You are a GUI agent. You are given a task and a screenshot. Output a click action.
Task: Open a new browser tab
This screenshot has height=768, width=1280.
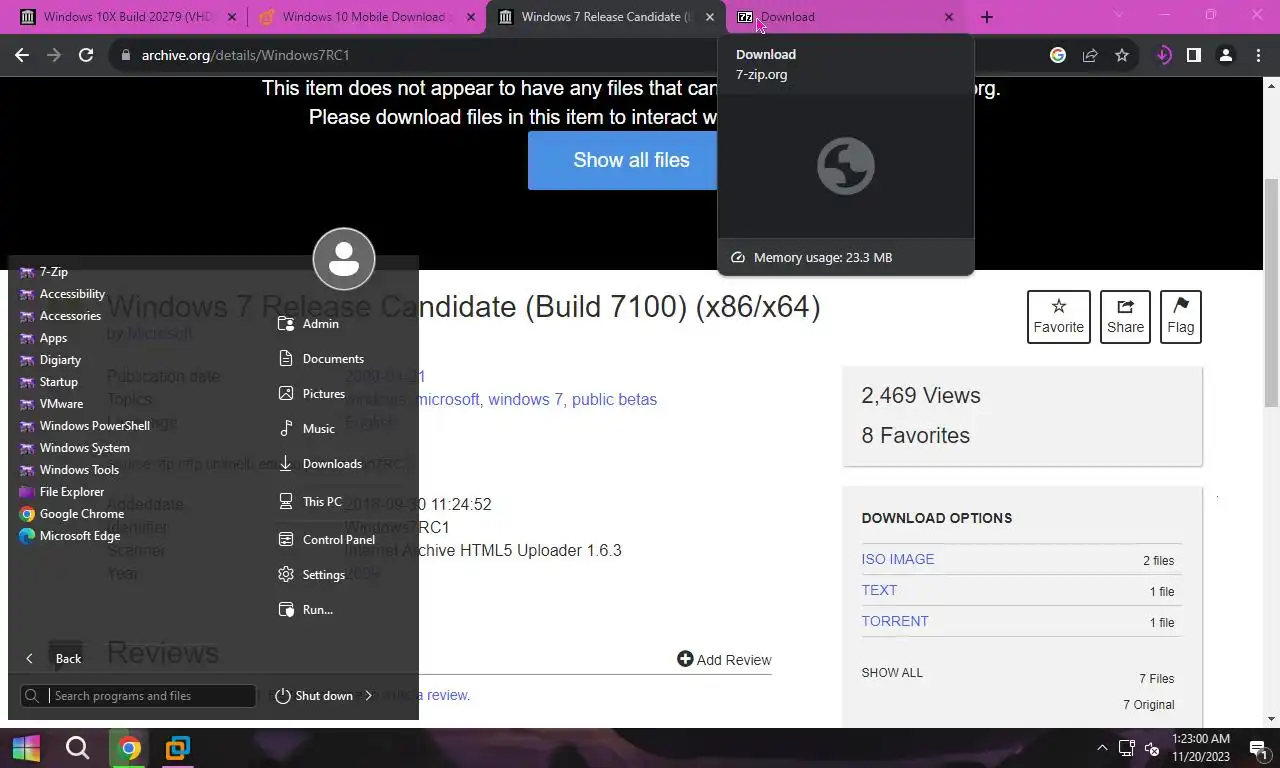[x=987, y=17]
